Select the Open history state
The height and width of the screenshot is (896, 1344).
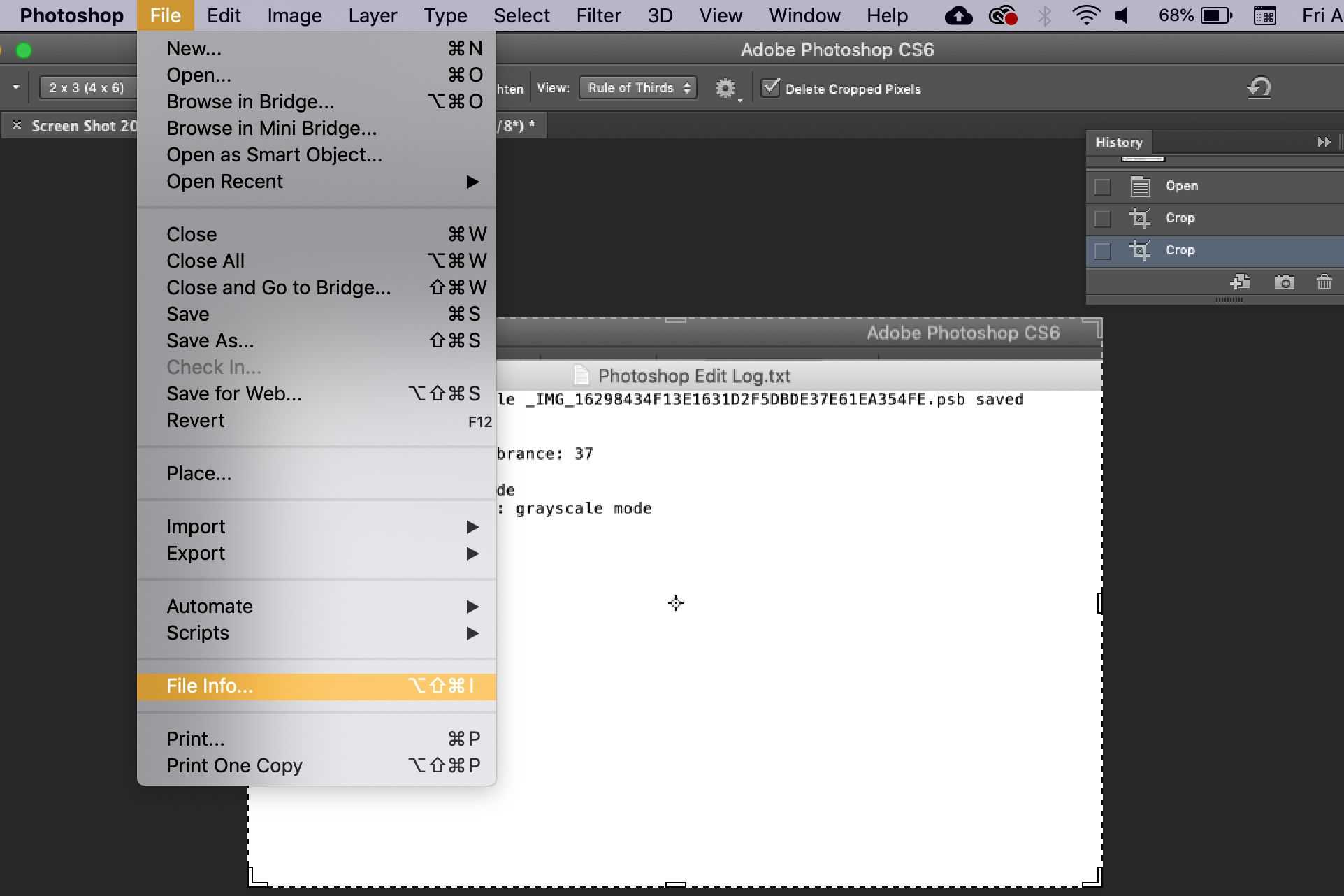coord(1215,186)
